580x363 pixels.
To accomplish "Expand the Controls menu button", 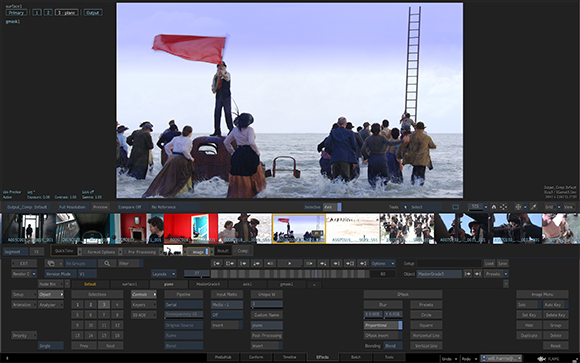I will coord(144,295).
